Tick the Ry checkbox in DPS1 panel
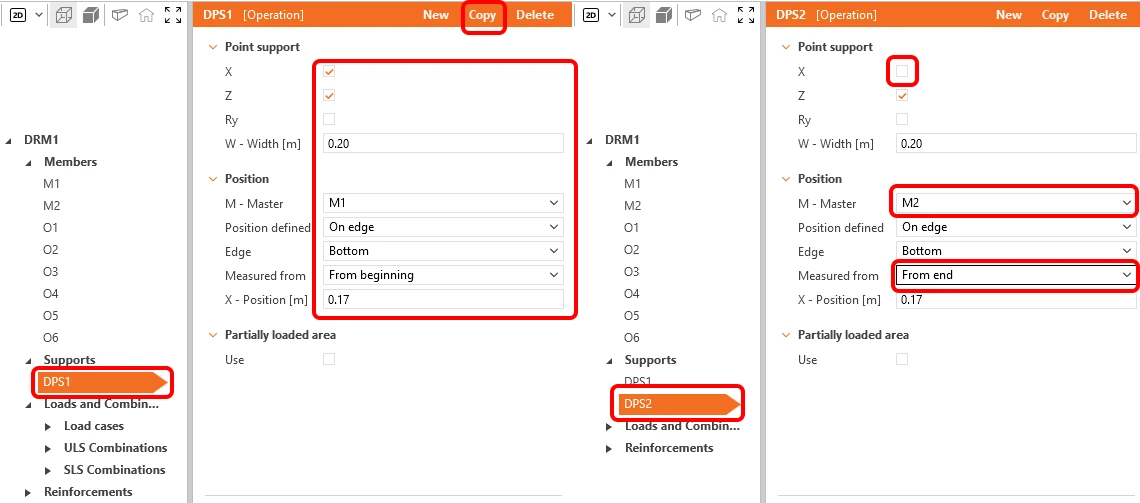Image resolution: width=1140 pixels, height=503 pixels. click(329, 119)
